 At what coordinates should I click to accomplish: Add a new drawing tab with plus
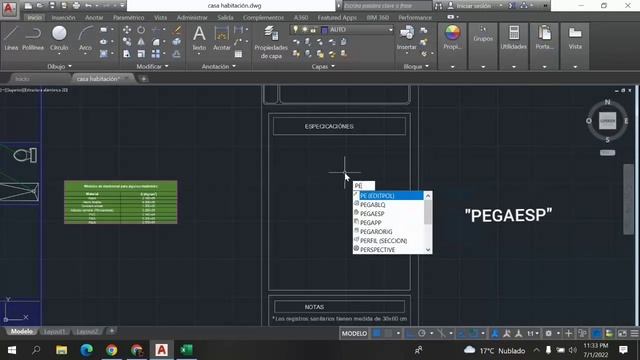click(143, 78)
